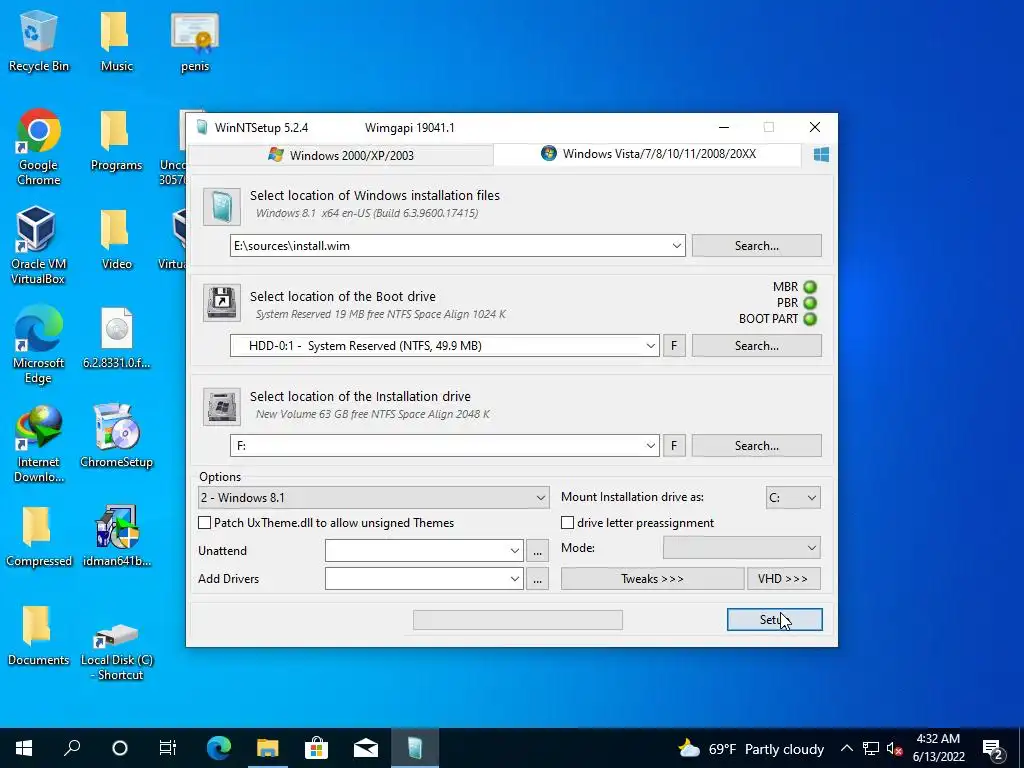Browse for drivers folder with ... button
Image resolution: width=1024 pixels, height=768 pixels.
point(537,579)
